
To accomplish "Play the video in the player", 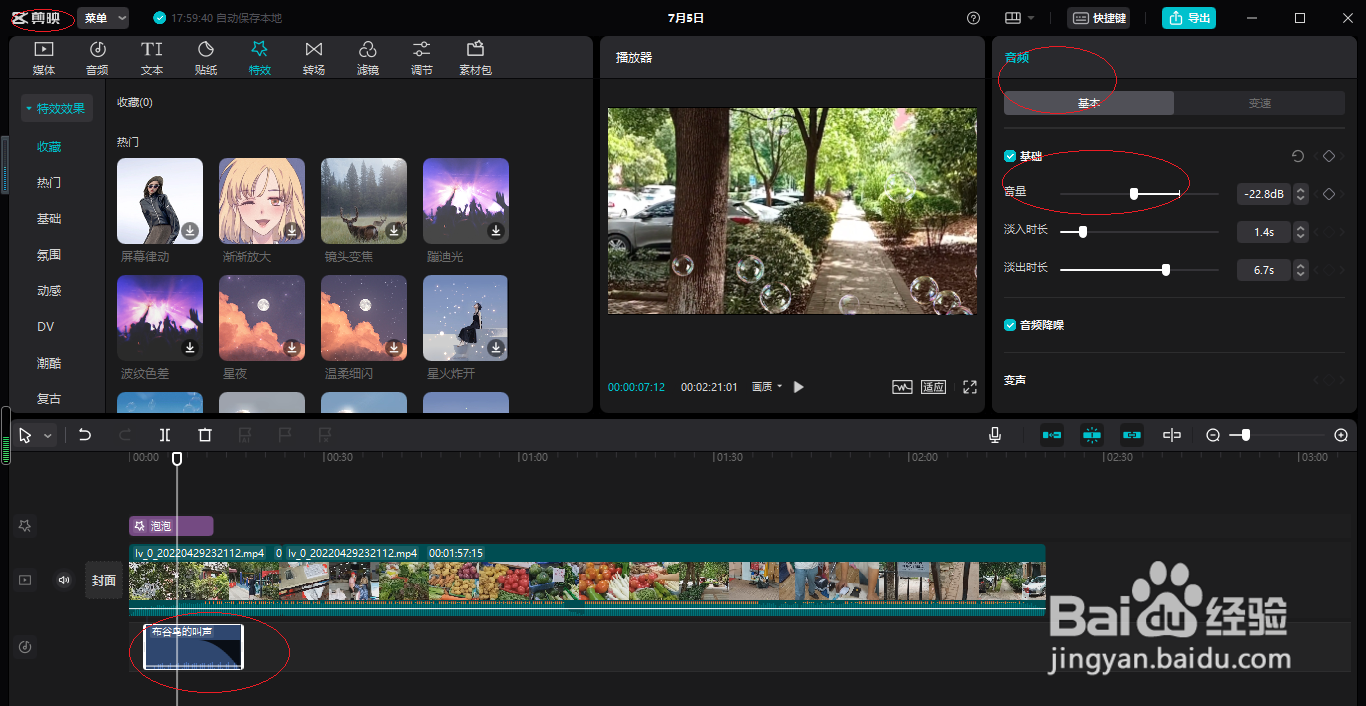I will pos(799,387).
